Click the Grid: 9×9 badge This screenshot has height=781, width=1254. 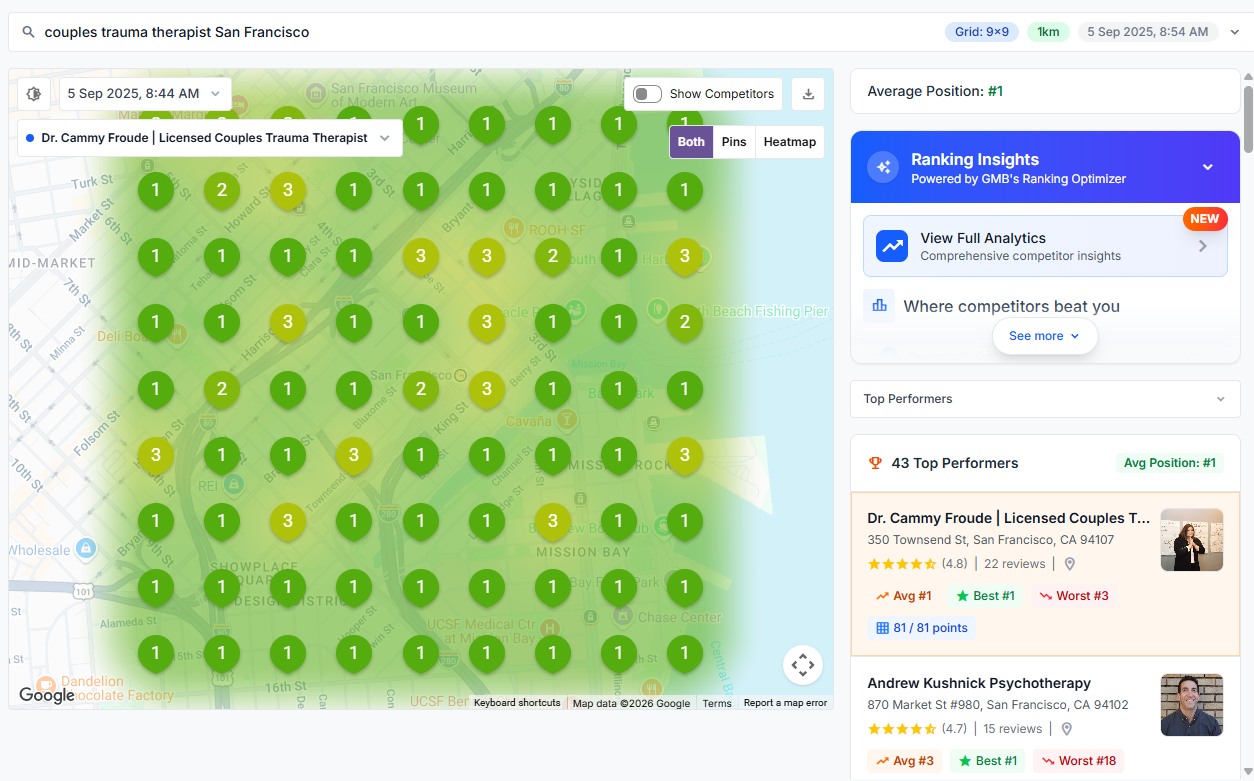(982, 32)
